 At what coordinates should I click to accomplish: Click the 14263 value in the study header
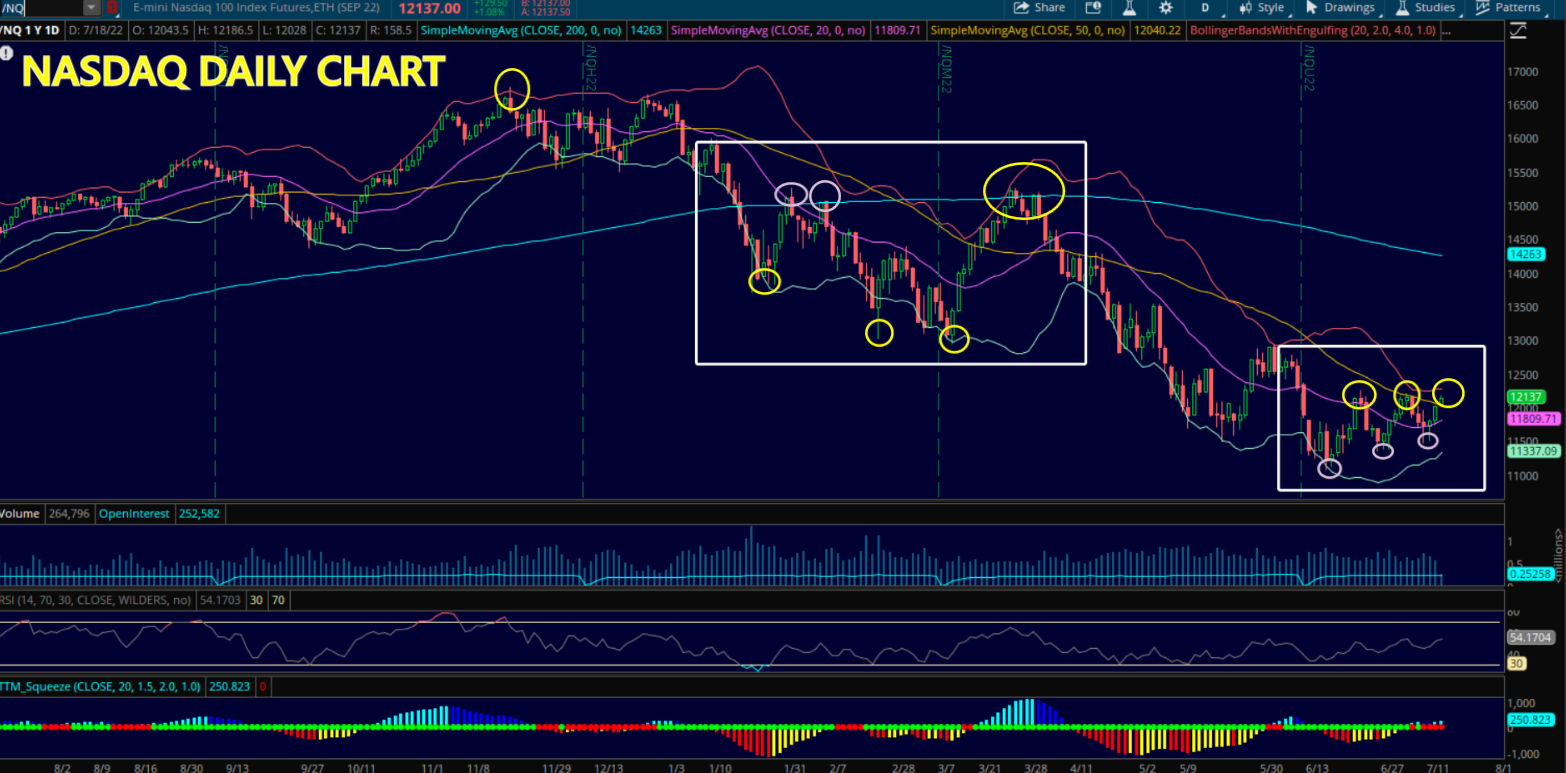tap(645, 31)
